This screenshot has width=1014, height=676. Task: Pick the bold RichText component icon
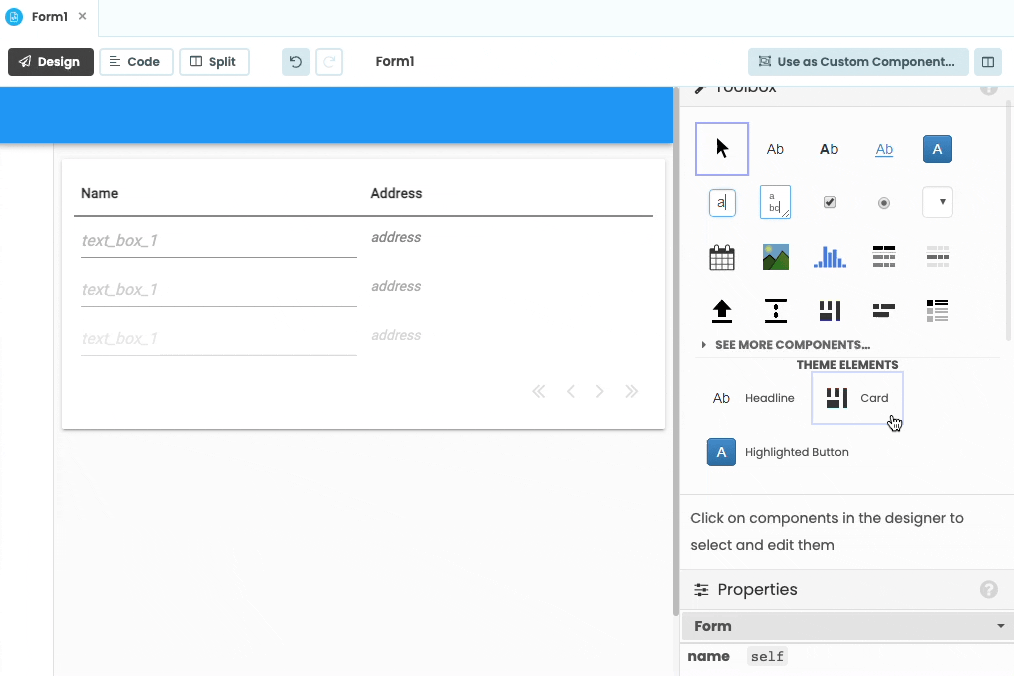829,149
